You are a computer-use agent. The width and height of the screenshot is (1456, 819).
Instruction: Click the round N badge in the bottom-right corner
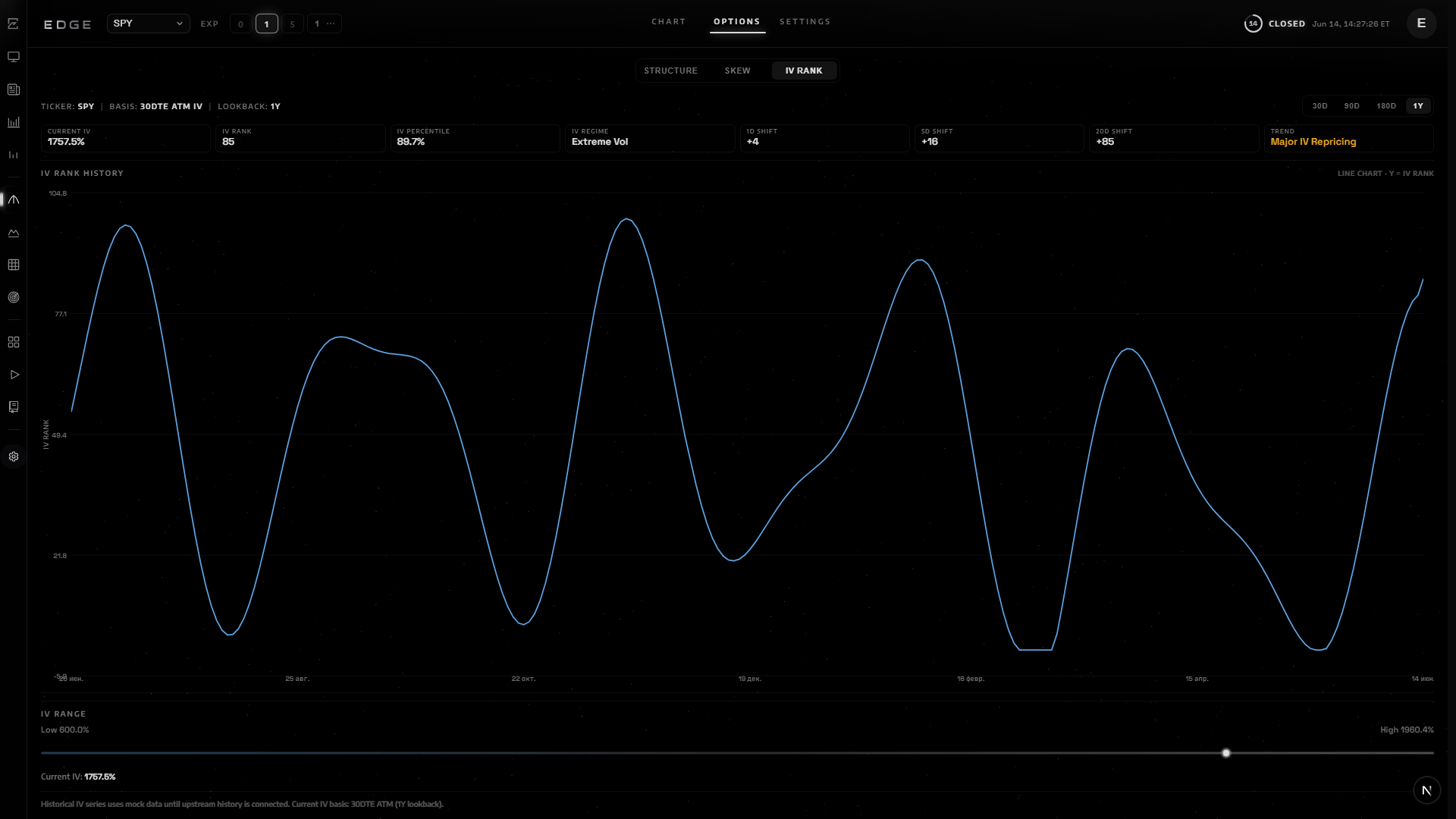(x=1426, y=790)
